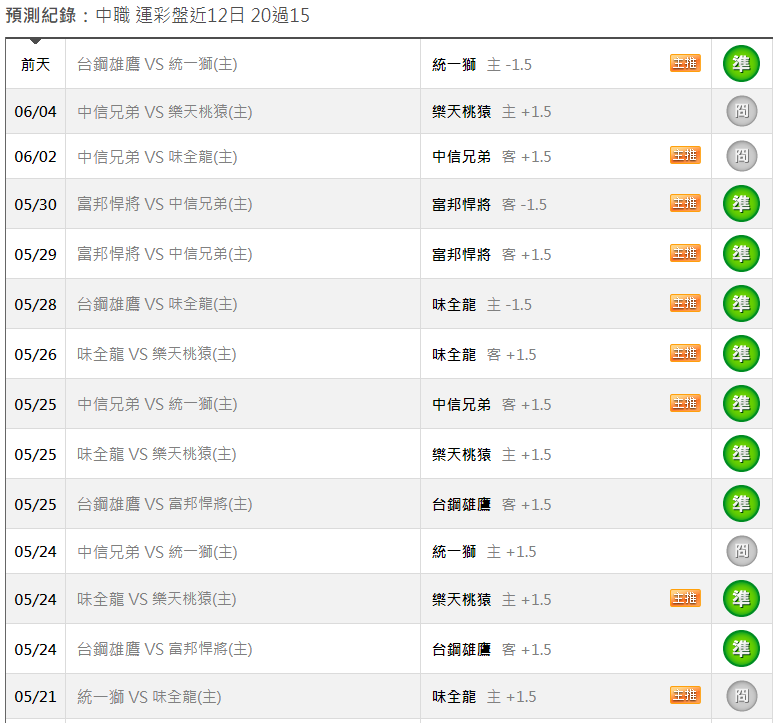Click 囧 icon for 05/24 中信兄弟 VS 統一獅

742,551
